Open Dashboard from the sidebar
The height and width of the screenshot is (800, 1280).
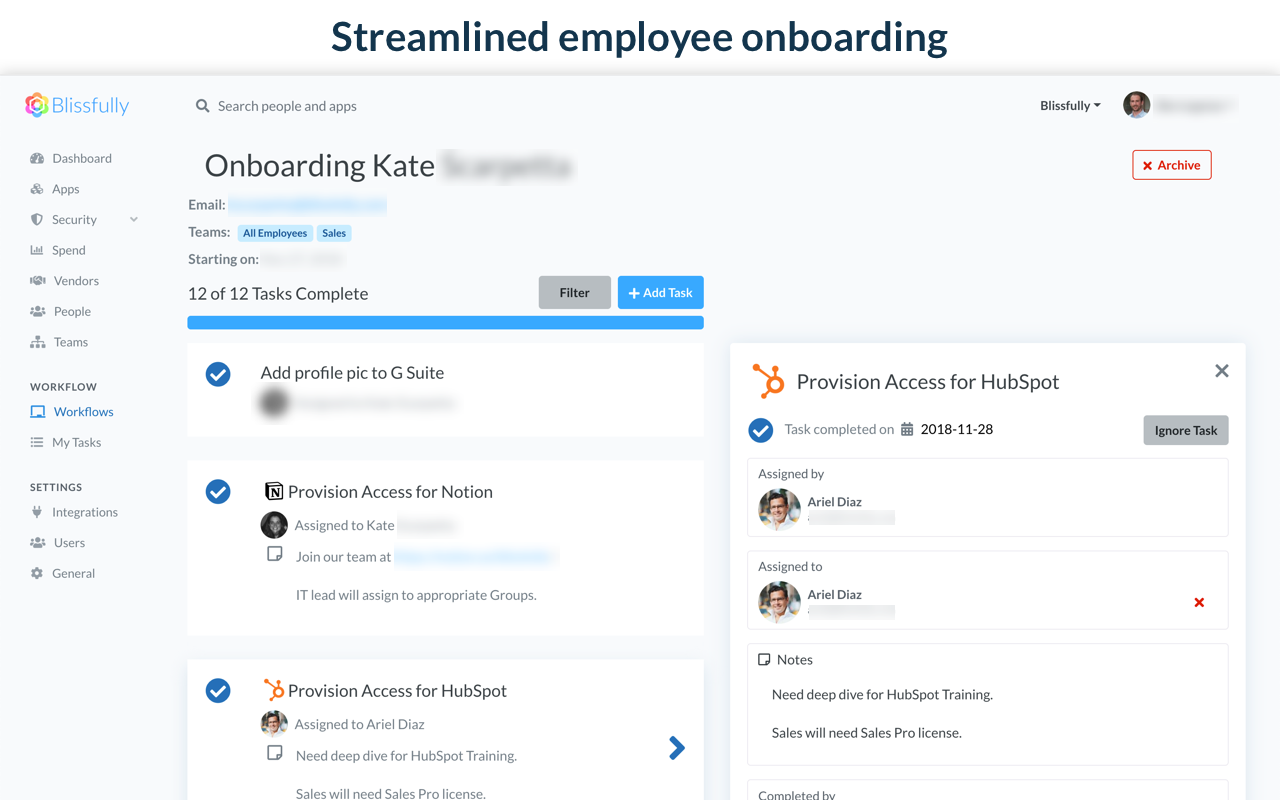(x=81, y=158)
